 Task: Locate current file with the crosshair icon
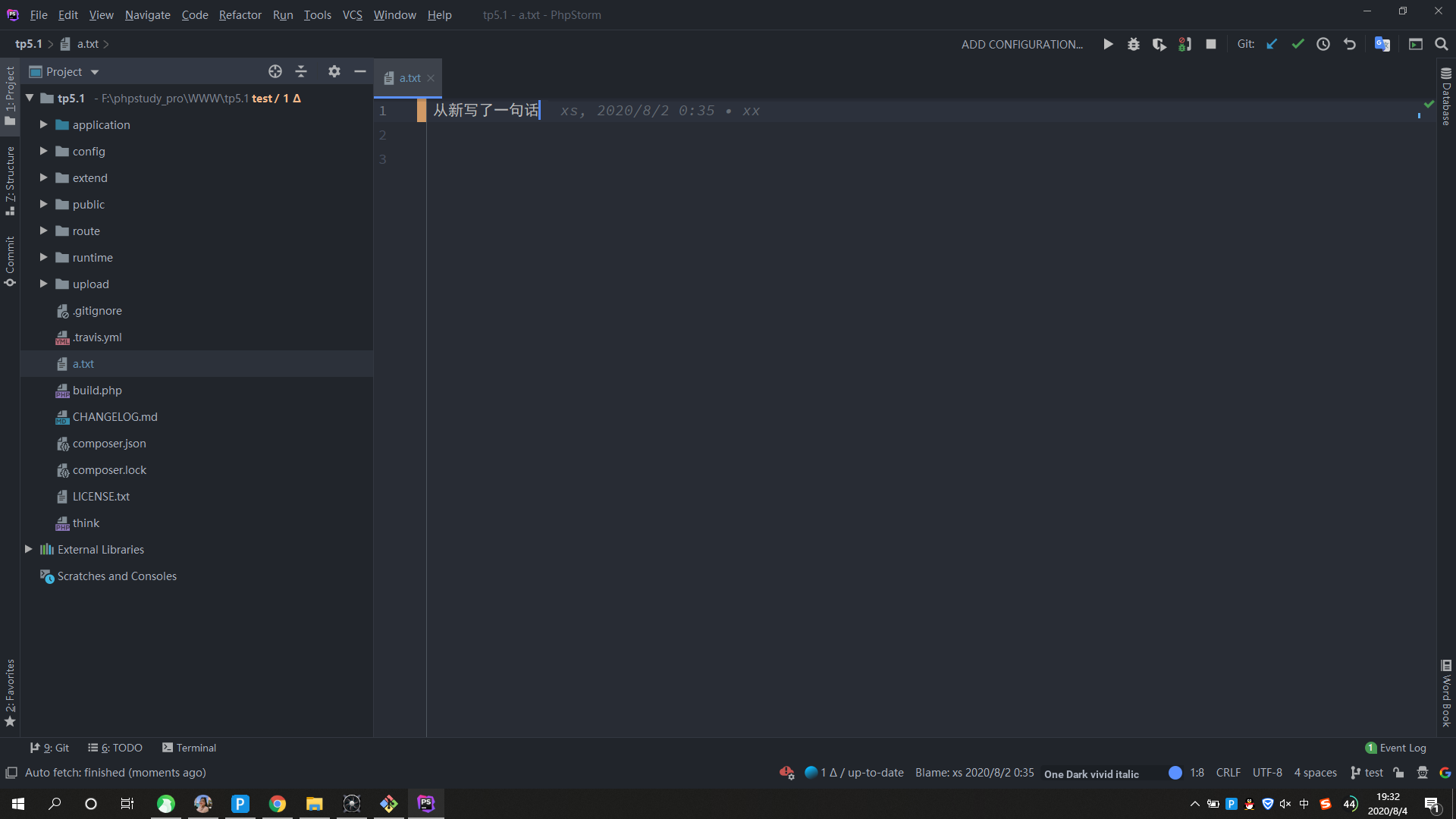coord(275,71)
